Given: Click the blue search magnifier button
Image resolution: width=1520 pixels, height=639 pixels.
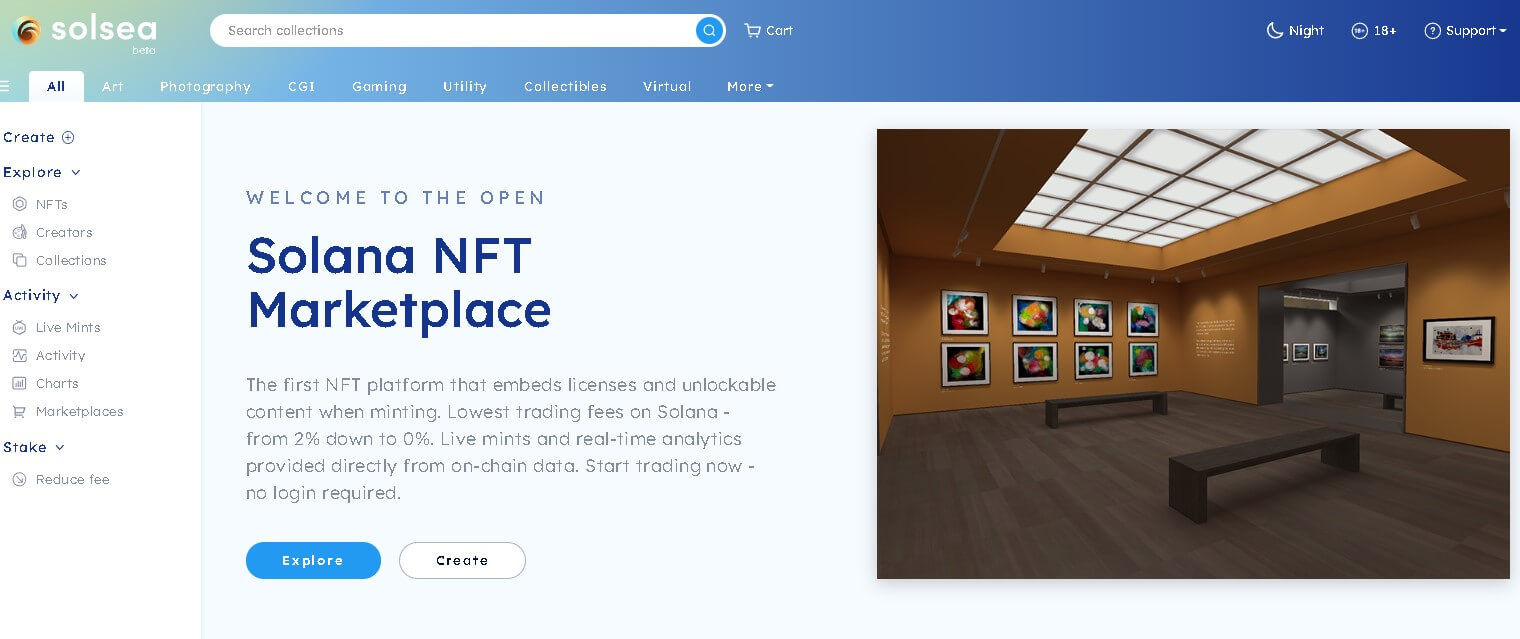Looking at the screenshot, I should (709, 31).
